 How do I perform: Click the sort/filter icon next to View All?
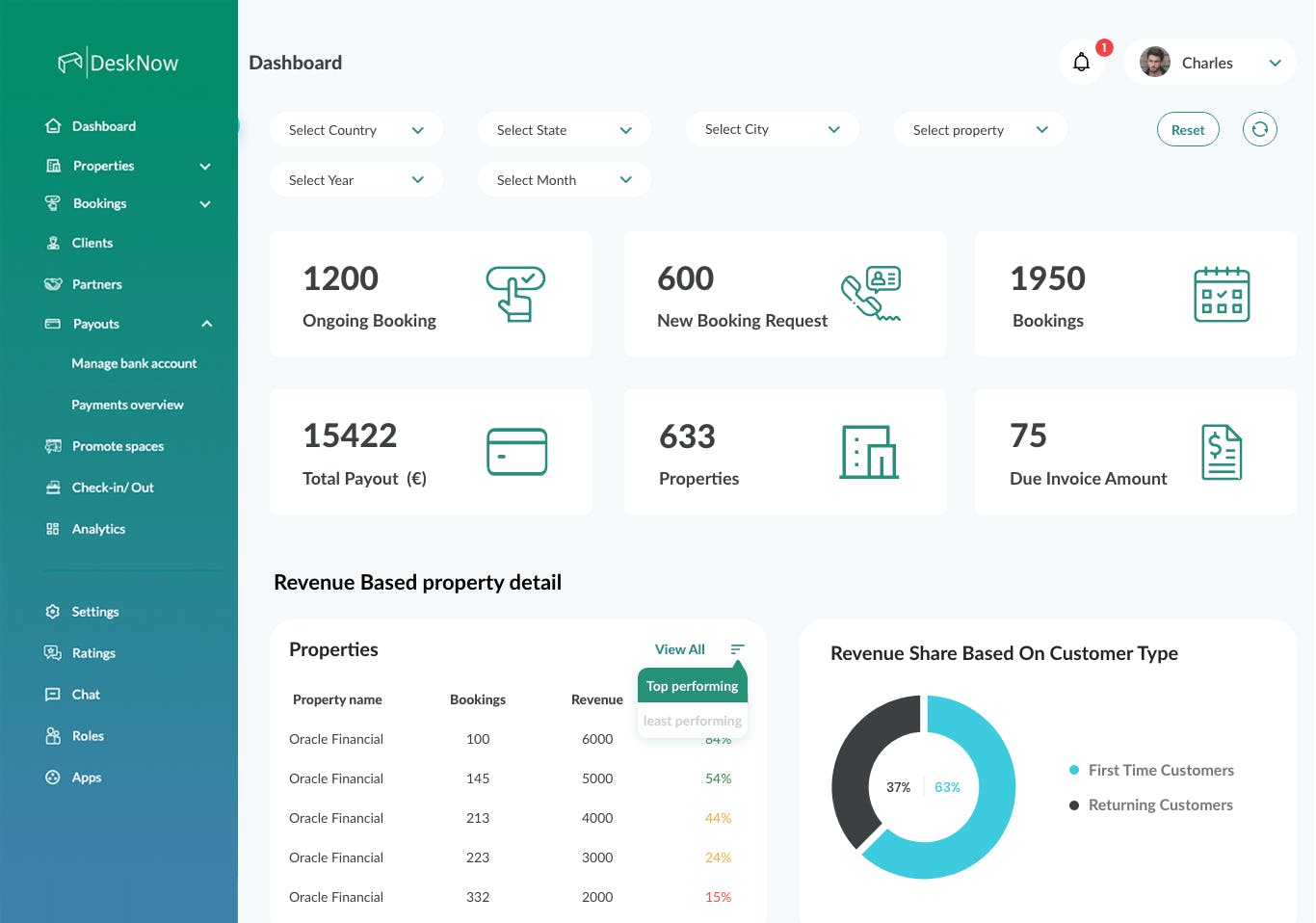[x=737, y=648]
